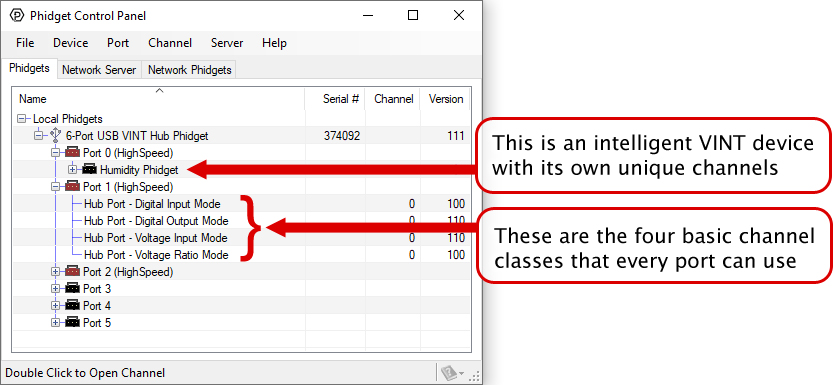Viewport: 839px width, 385px height.
Task: Expand the Port 4 tree node
Action: pos(55,306)
